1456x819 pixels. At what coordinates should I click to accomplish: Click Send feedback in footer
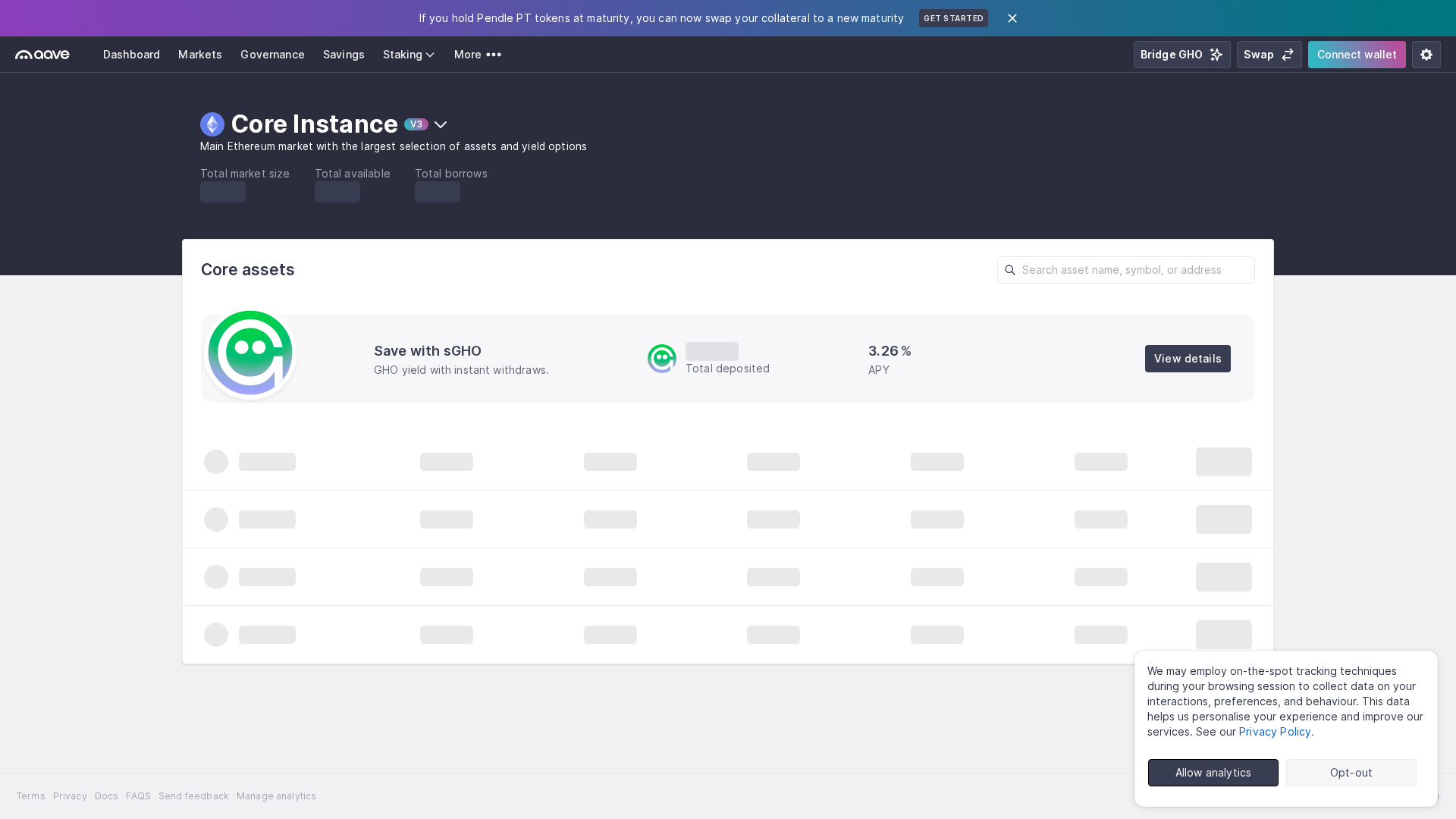pyautogui.click(x=193, y=796)
